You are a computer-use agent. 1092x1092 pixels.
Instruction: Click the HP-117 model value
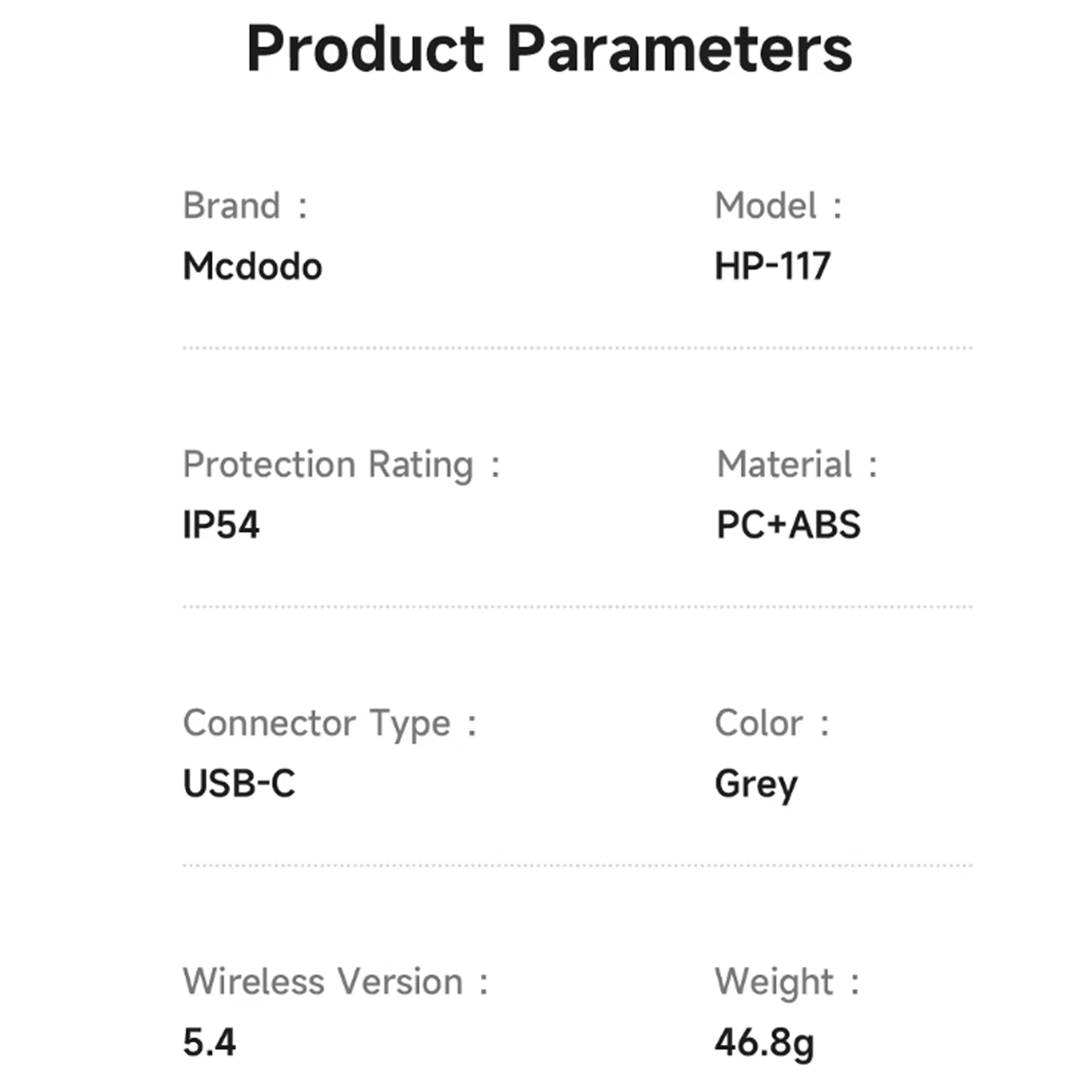(x=773, y=266)
